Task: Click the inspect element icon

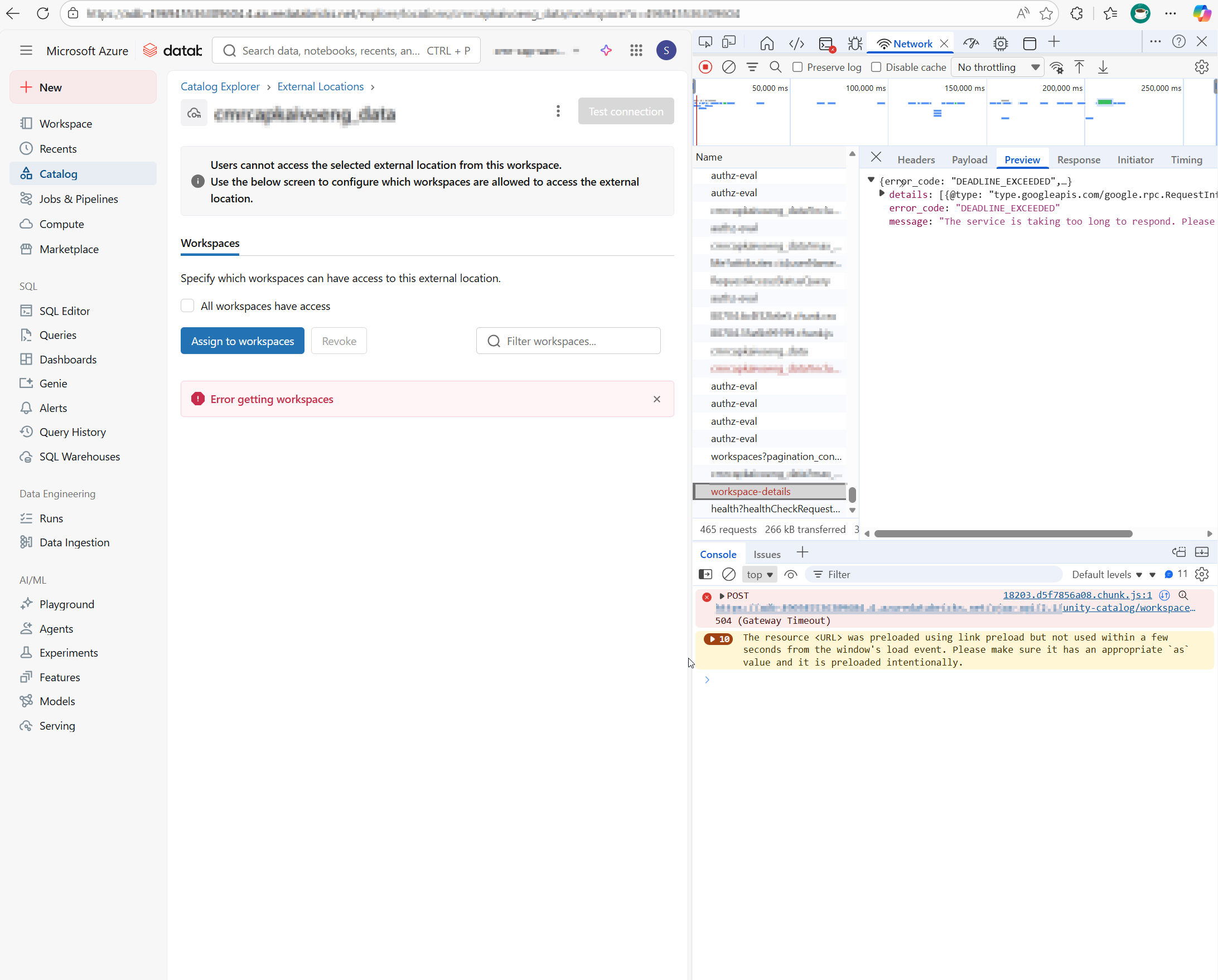Action: [705, 42]
